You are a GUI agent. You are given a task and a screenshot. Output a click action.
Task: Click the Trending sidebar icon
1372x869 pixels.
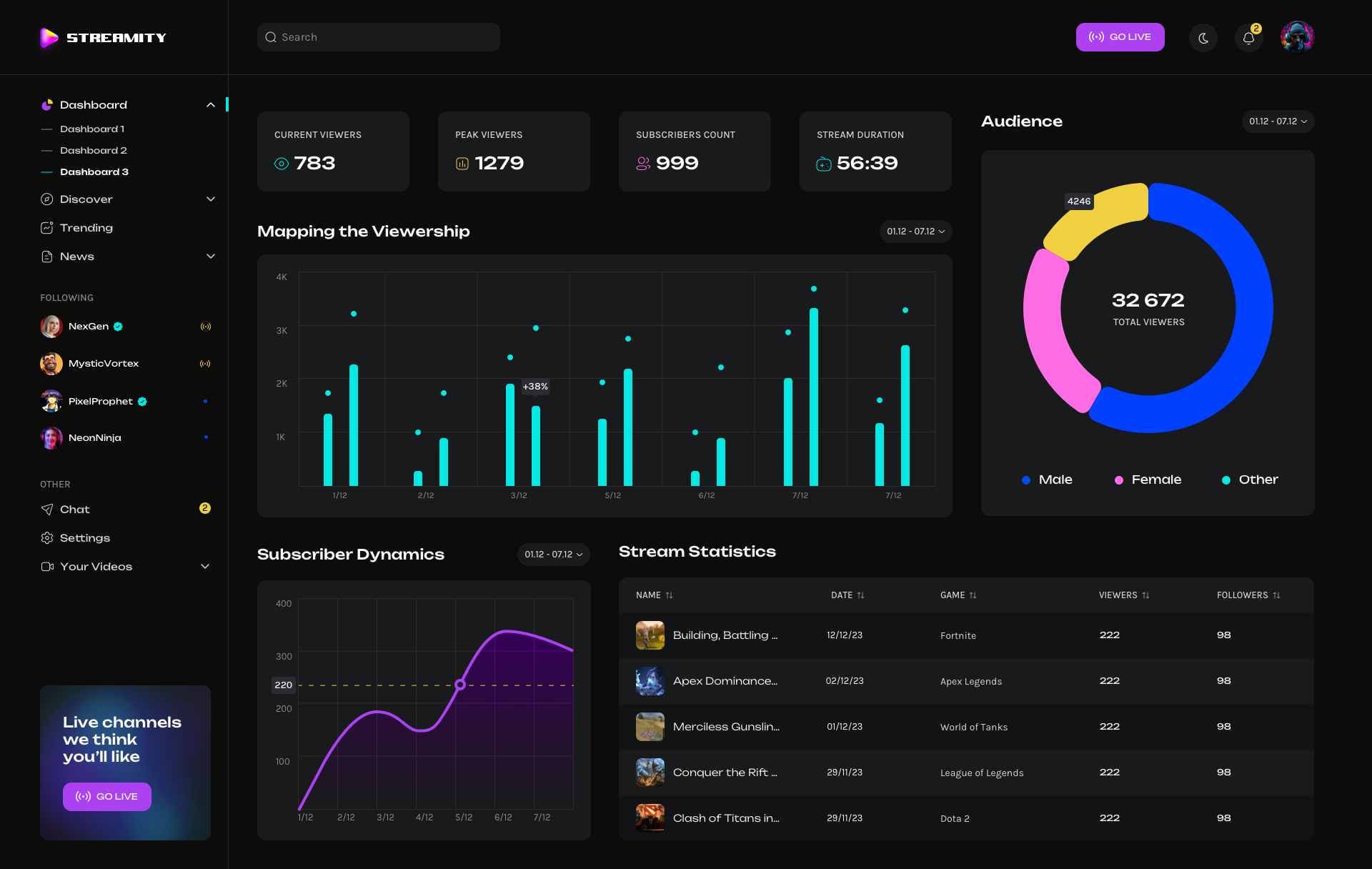coord(46,227)
